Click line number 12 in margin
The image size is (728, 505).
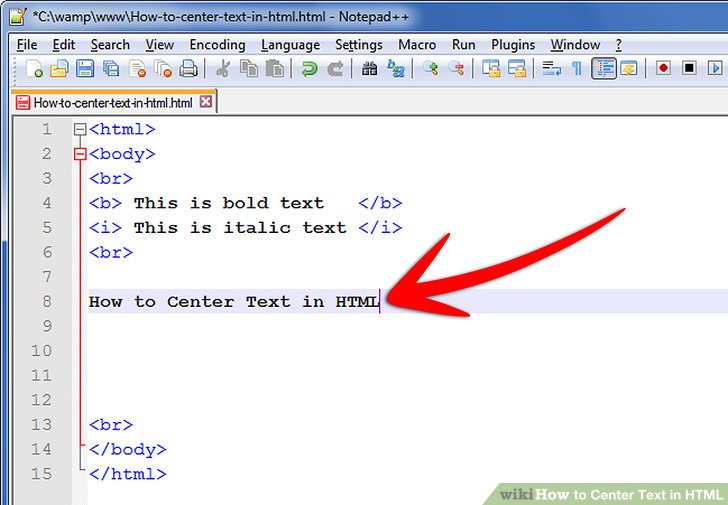(41, 400)
